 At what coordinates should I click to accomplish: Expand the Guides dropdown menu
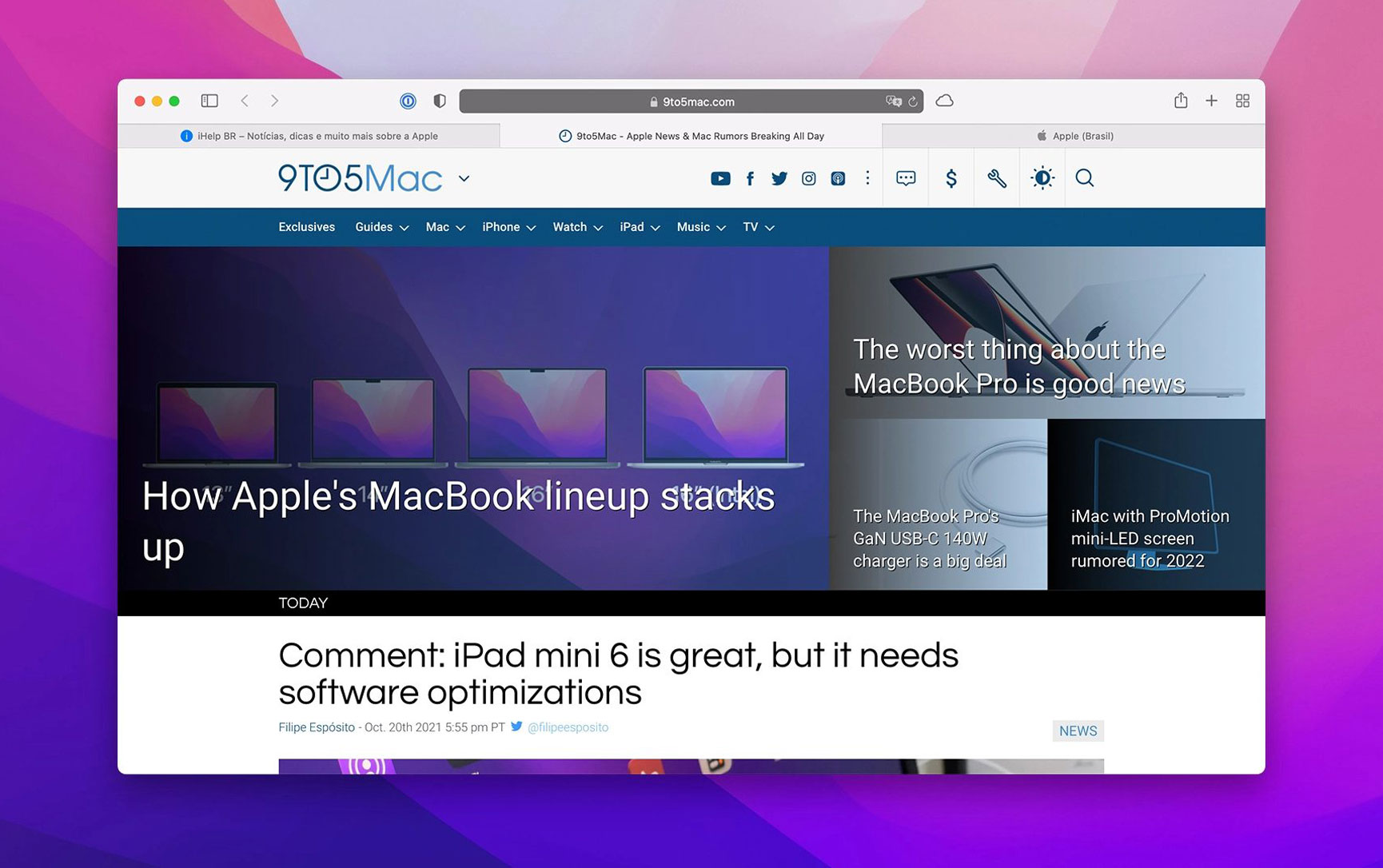point(382,227)
